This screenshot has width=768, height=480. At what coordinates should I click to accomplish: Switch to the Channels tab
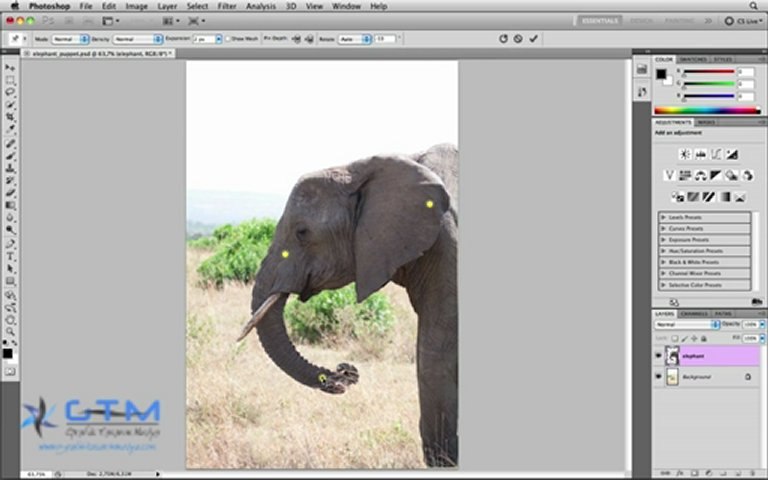tap(694, 313)
